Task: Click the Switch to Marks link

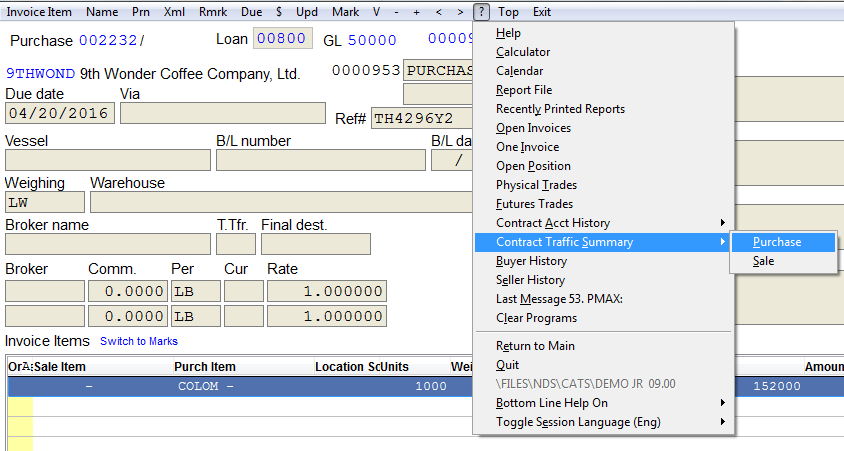Action: pos(139,341)
